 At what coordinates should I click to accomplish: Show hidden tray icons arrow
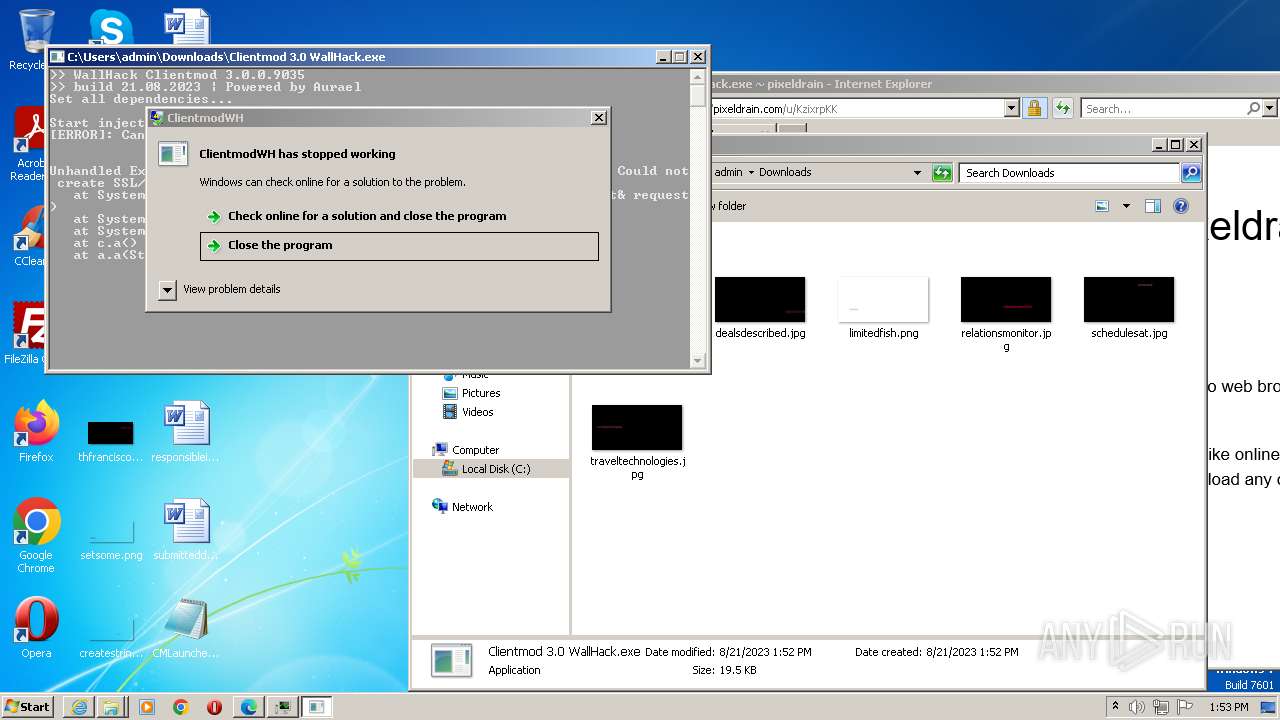click(x=1116, y=707)
